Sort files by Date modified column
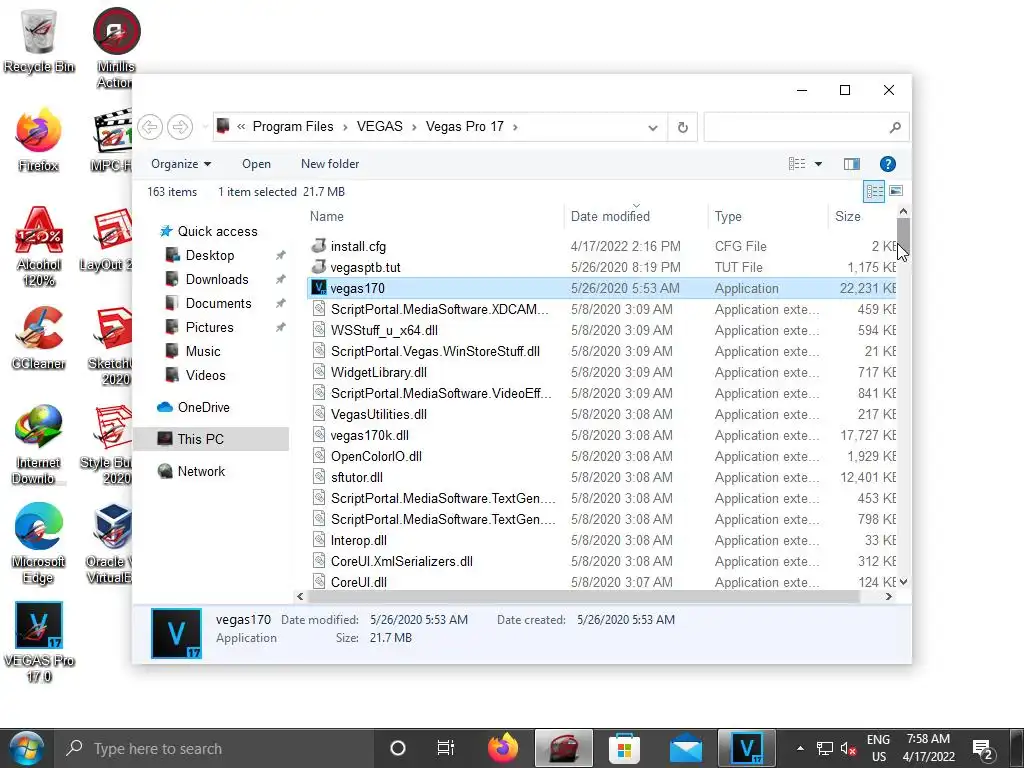Screen dimensions: 1024x768 click(636, 216)
